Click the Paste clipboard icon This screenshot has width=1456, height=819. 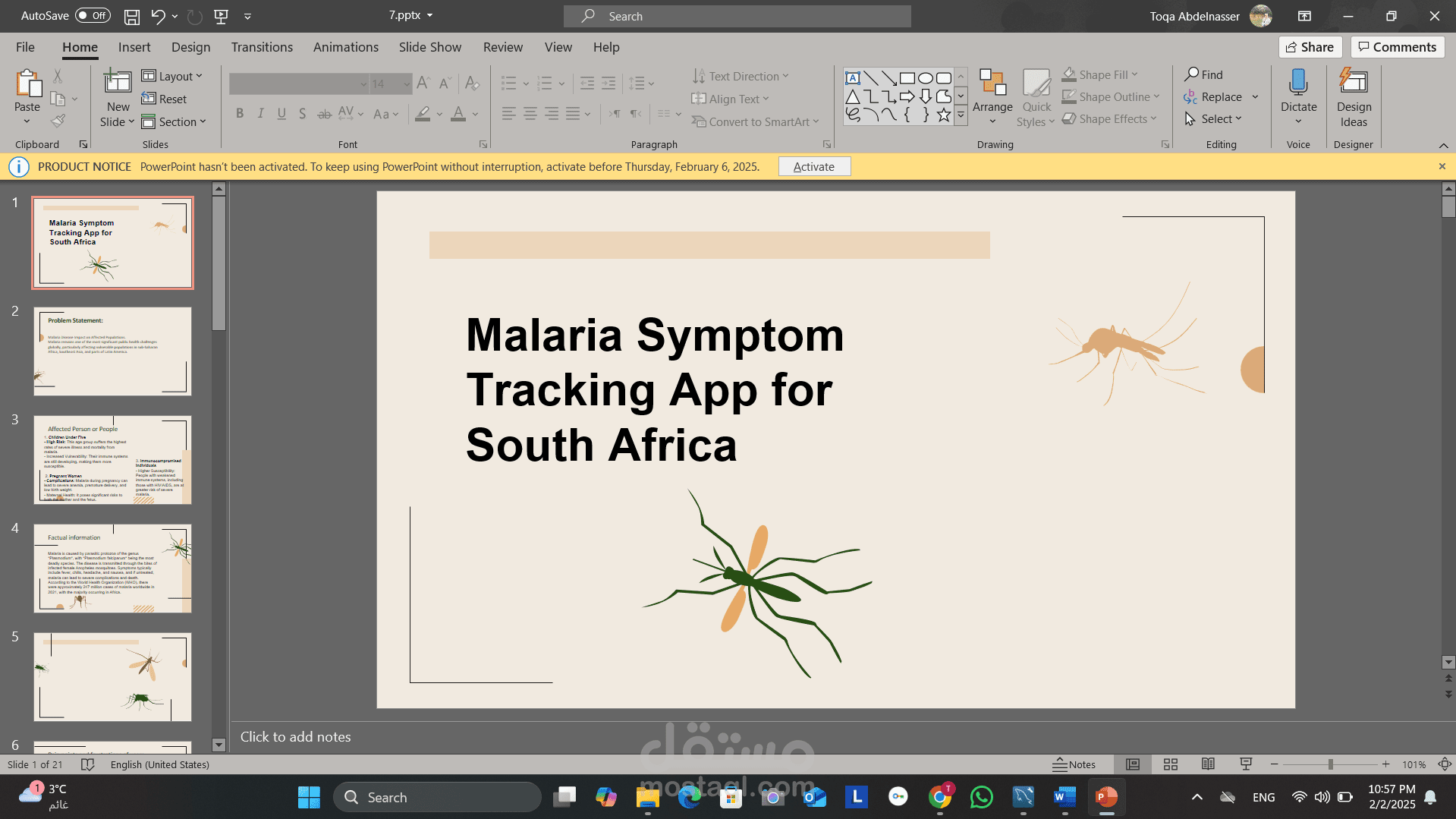click(28, 84)
